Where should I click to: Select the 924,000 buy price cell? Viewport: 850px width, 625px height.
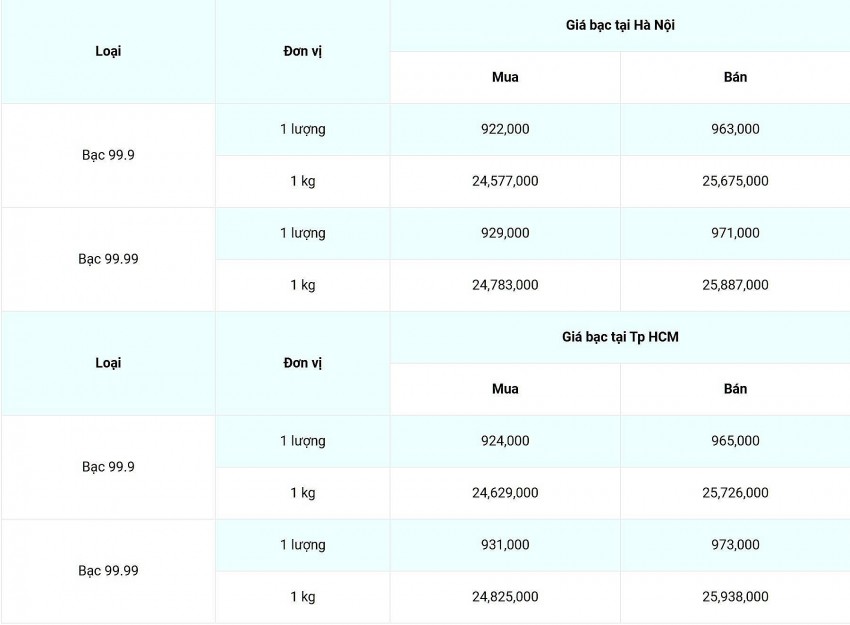(505, 441)
